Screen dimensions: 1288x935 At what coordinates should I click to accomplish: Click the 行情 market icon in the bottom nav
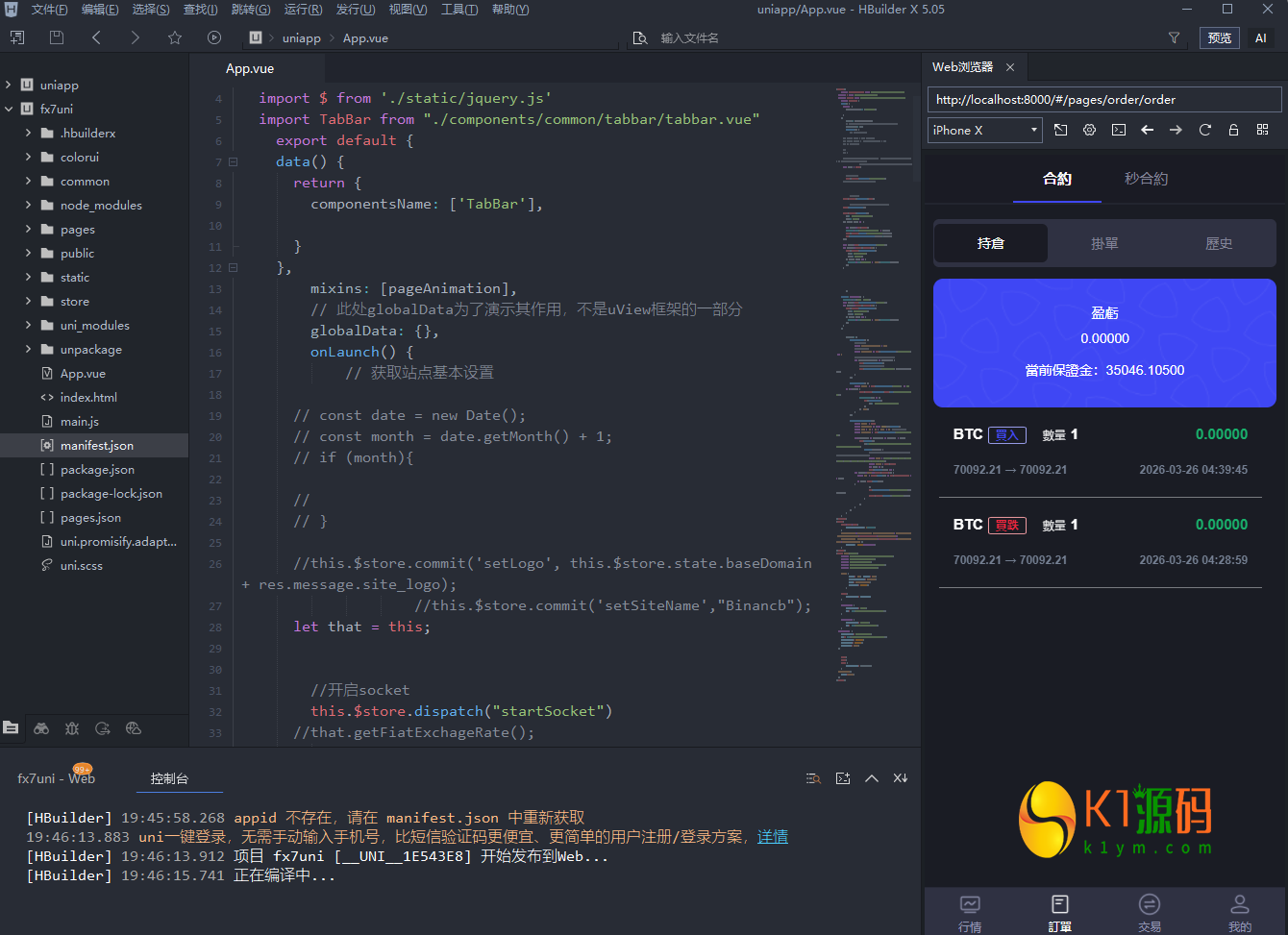pos(970,904)
